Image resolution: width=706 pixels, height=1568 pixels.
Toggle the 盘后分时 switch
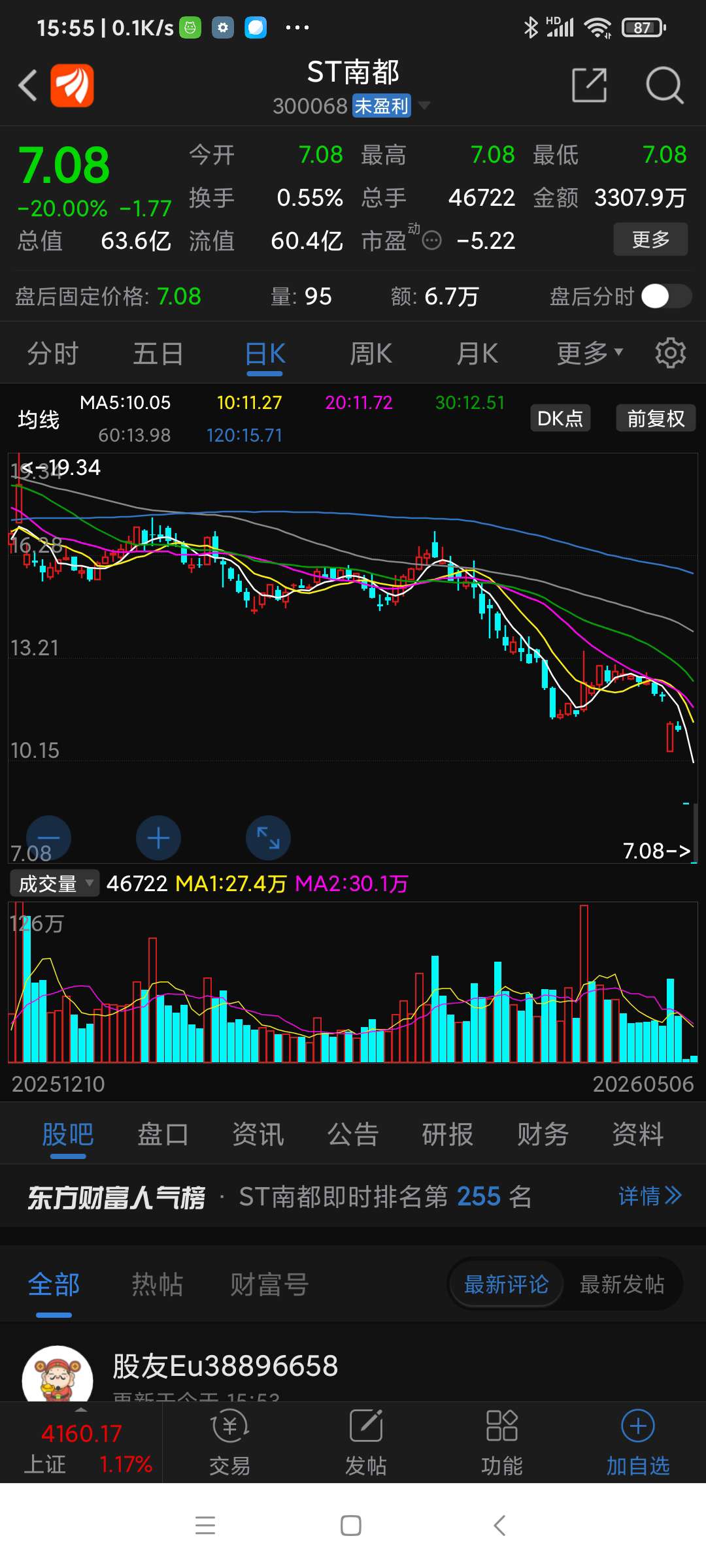coord(666,296)
